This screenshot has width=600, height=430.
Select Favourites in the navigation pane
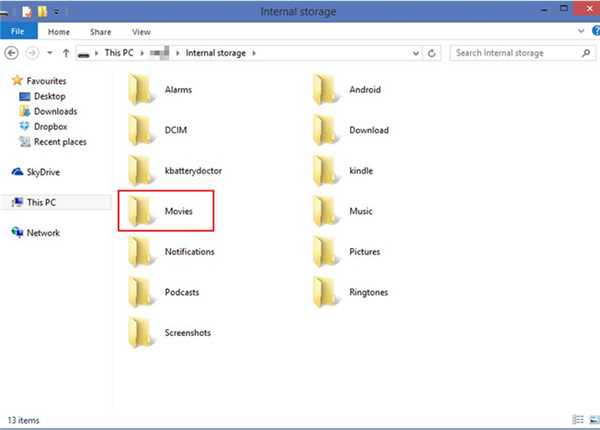pos(39,81)
